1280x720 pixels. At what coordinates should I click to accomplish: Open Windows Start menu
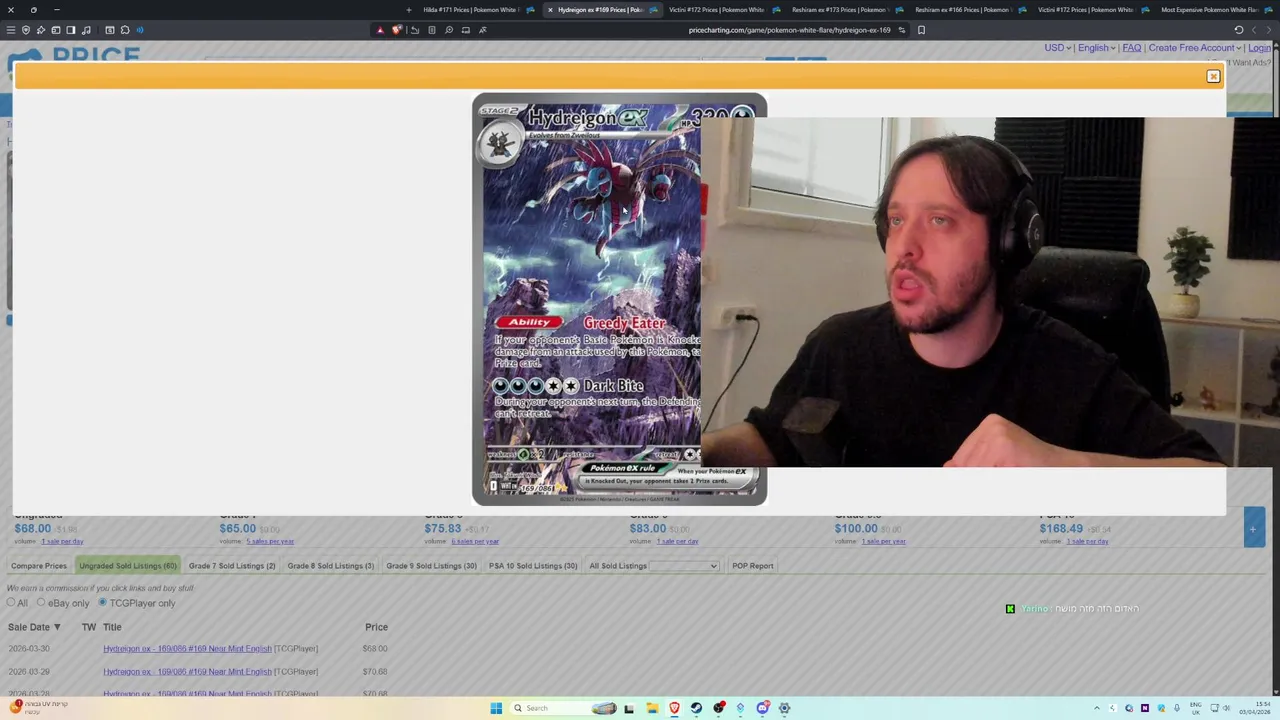click(x=496, y=708)
